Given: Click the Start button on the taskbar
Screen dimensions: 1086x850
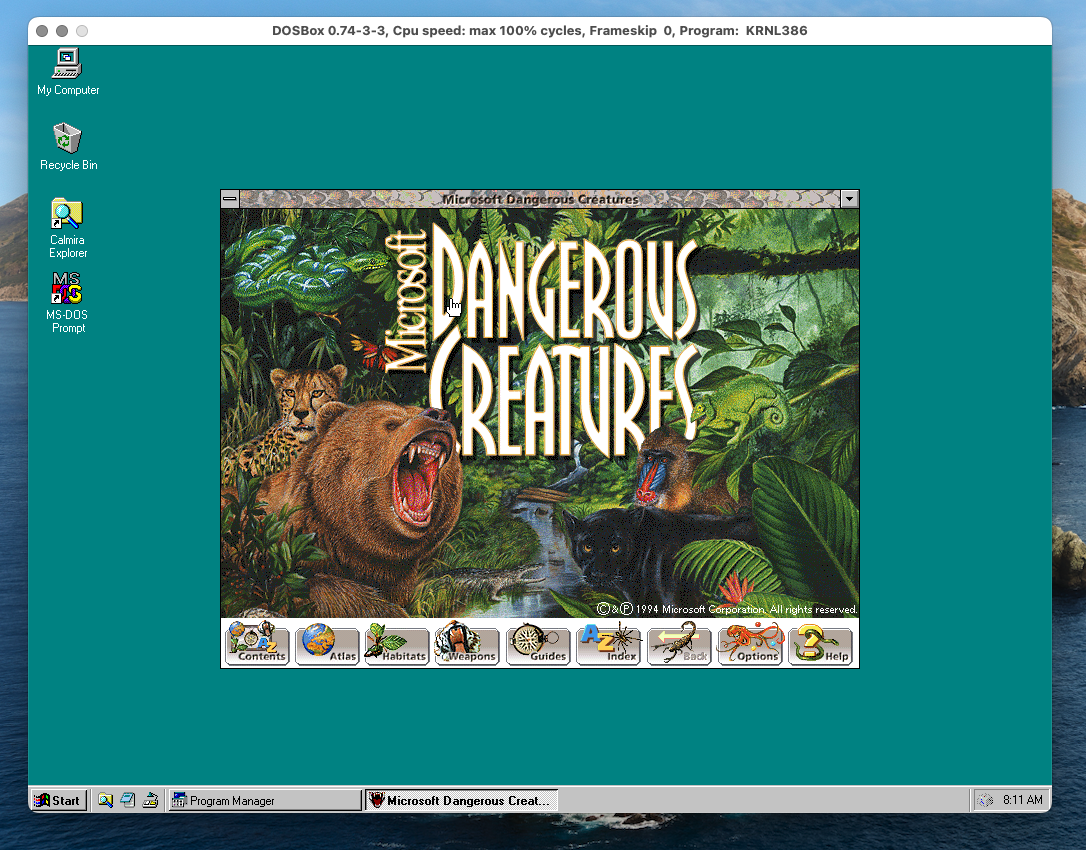Looking at the screenshot, I should click(59, 800).
